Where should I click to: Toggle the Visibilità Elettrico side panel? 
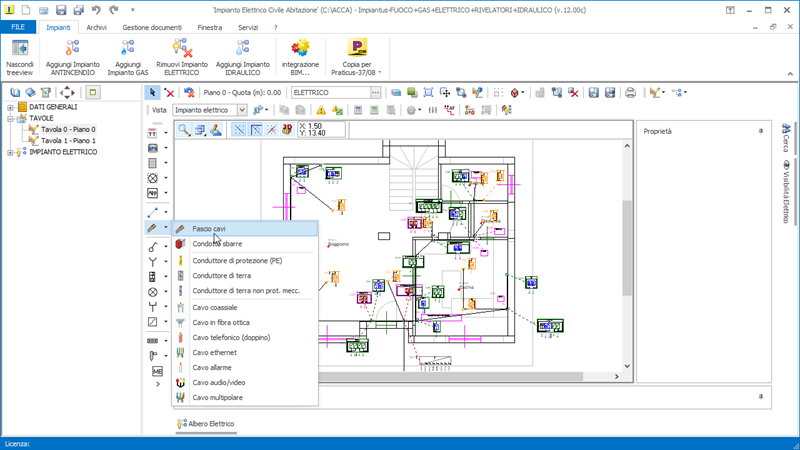(x=786, y=192)
